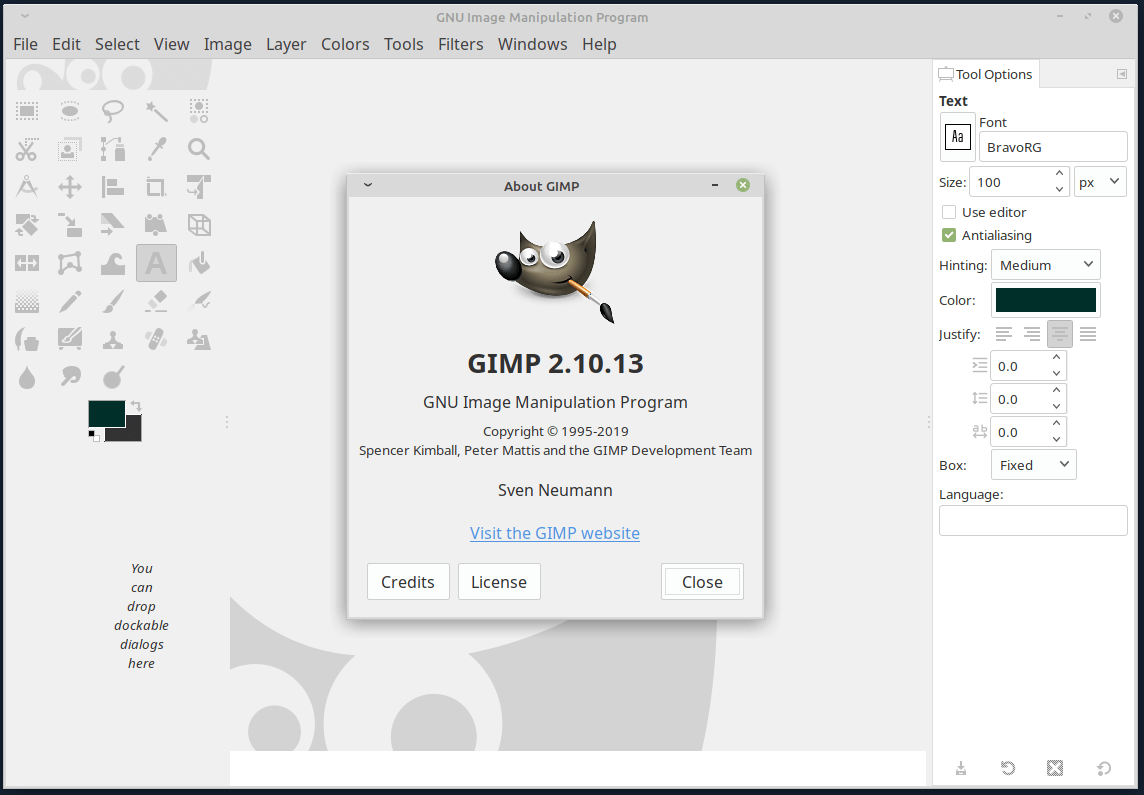Screen dimensions: 1144x795
Task: Switch to the Tool Options tab
Action: pyautogui.click(x=986, y=74)
